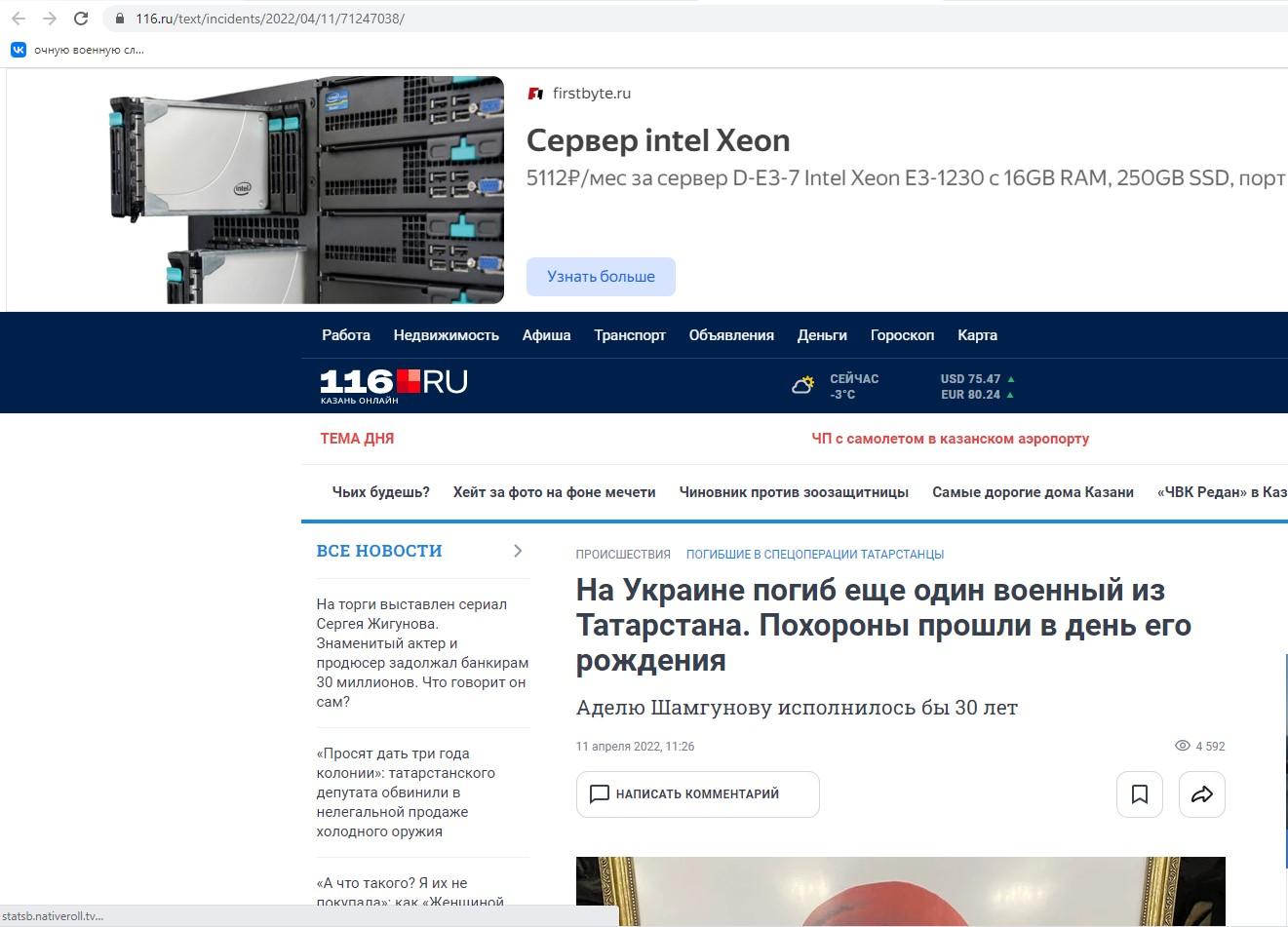This screenshot has width=1288, height=927.
Task: Click the firstbyte.ru ad domain text
Action: pos(592,94)
